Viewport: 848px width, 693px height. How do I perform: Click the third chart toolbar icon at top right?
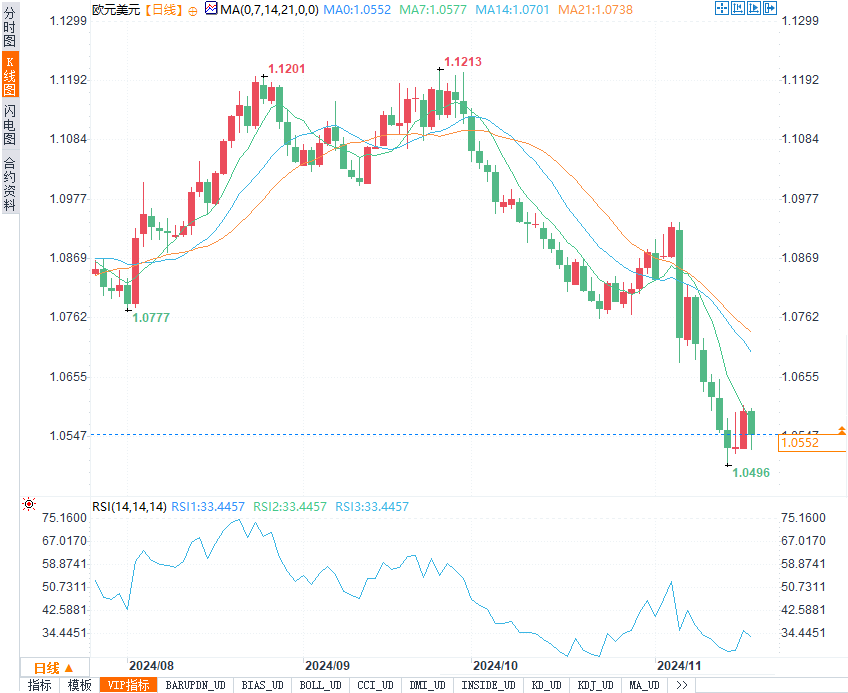pyautogui.click(x=753, y=8)
